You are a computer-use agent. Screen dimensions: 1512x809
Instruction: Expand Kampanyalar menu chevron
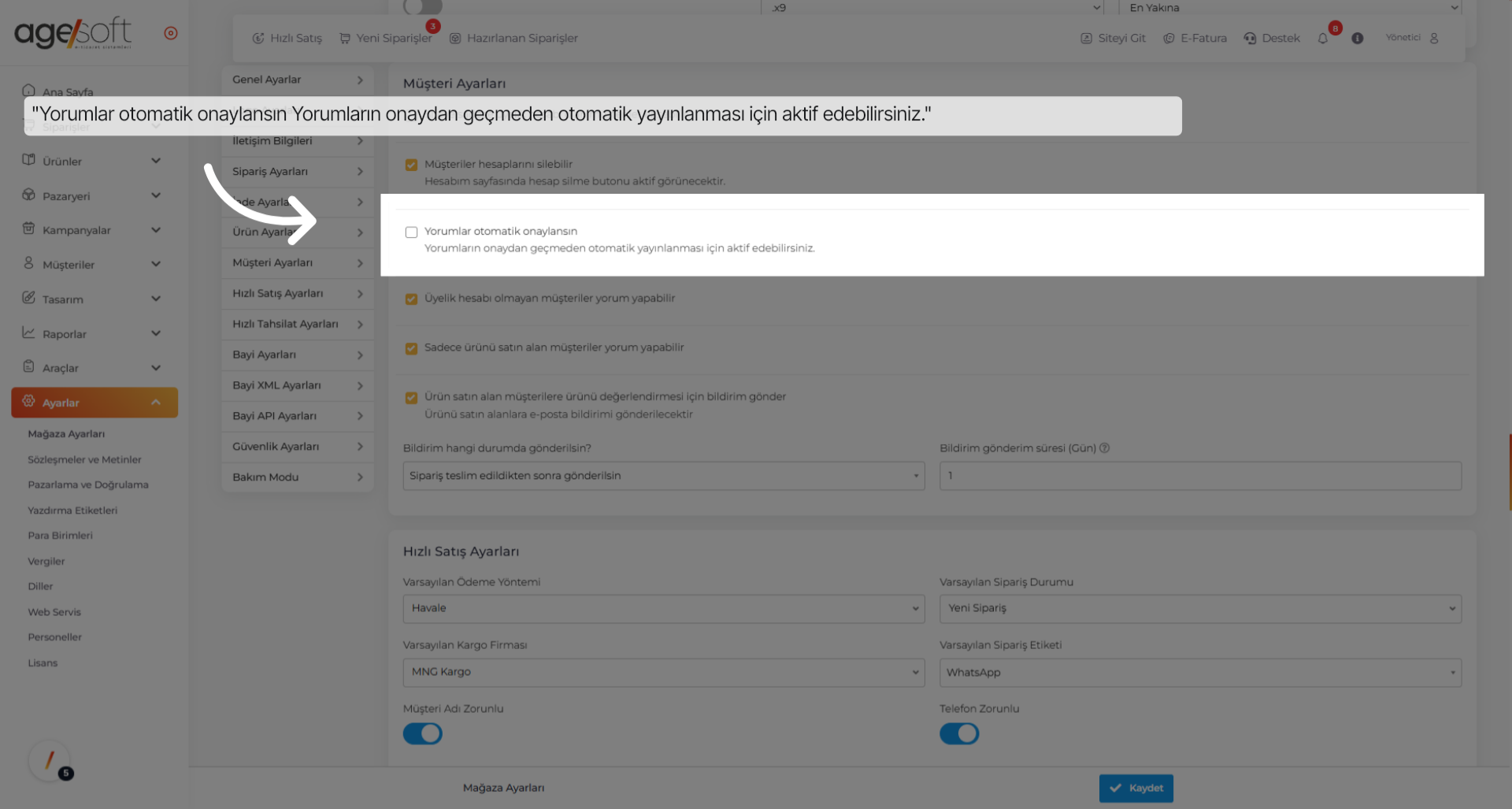pyautogui.click(x=156, y=230)
